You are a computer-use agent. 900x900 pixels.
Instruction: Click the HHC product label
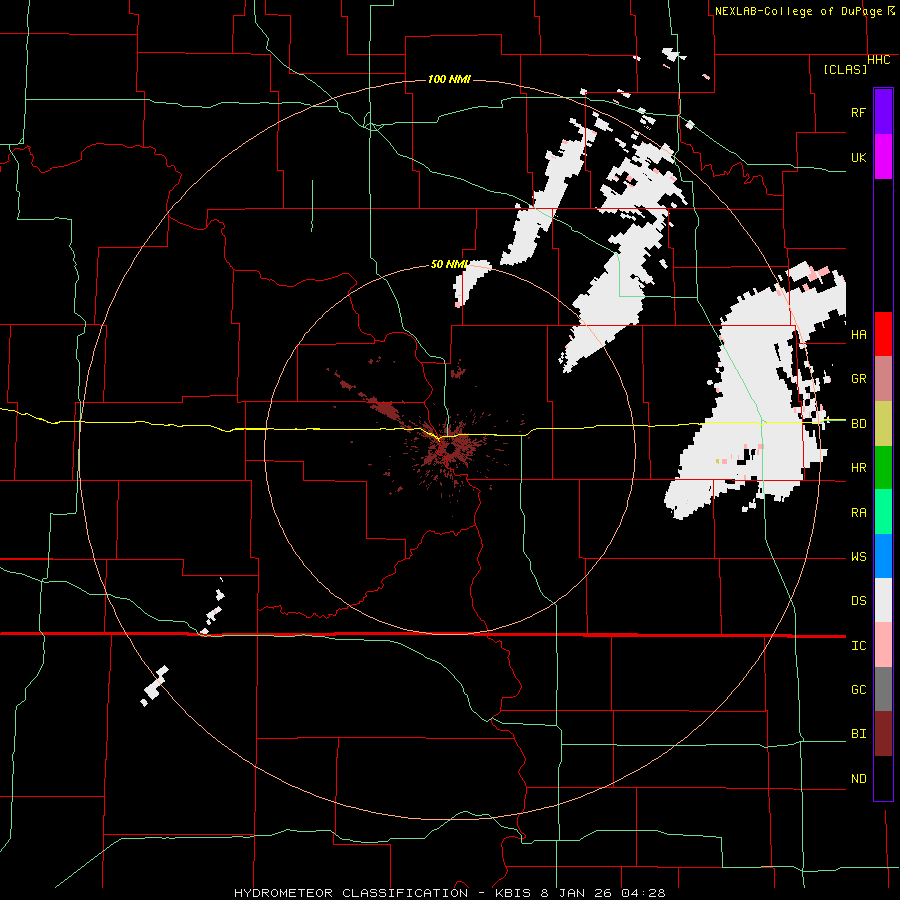pyautogui.click(x=879, y=60)
